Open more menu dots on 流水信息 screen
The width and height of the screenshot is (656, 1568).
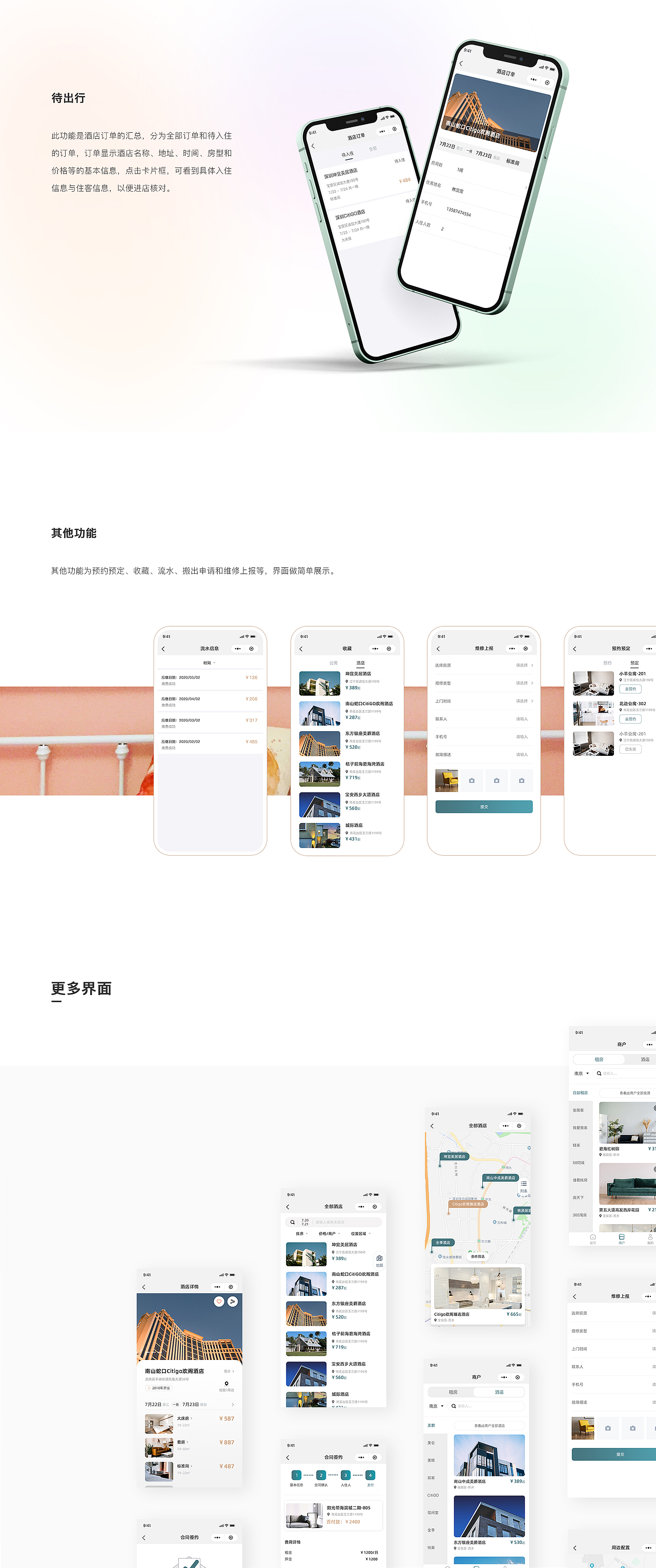click(x=237, y=649)
